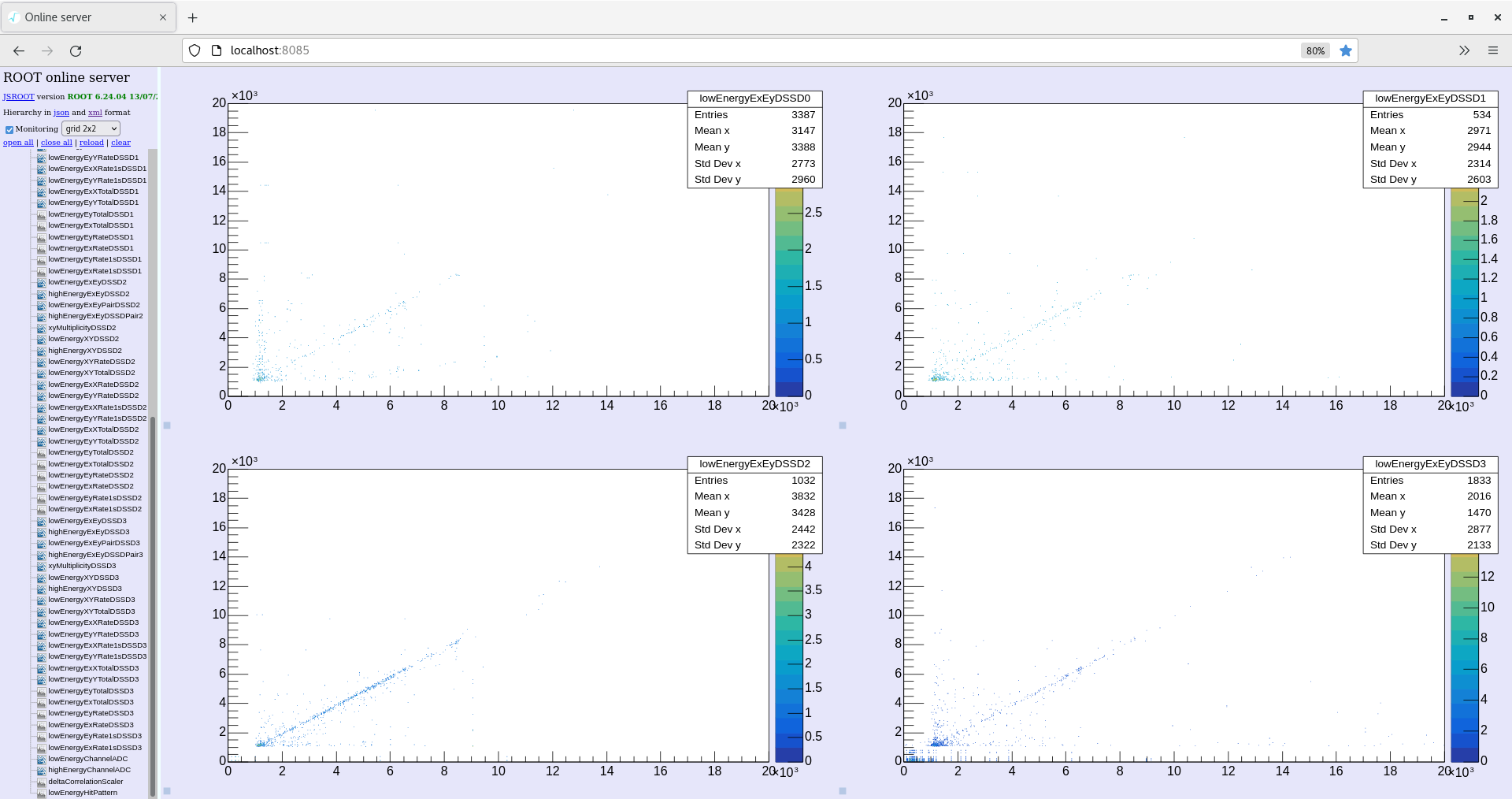Bookmark this page with the star icon
Image resolution: width=1512 pixels, height=799 pixels.
1346,50
